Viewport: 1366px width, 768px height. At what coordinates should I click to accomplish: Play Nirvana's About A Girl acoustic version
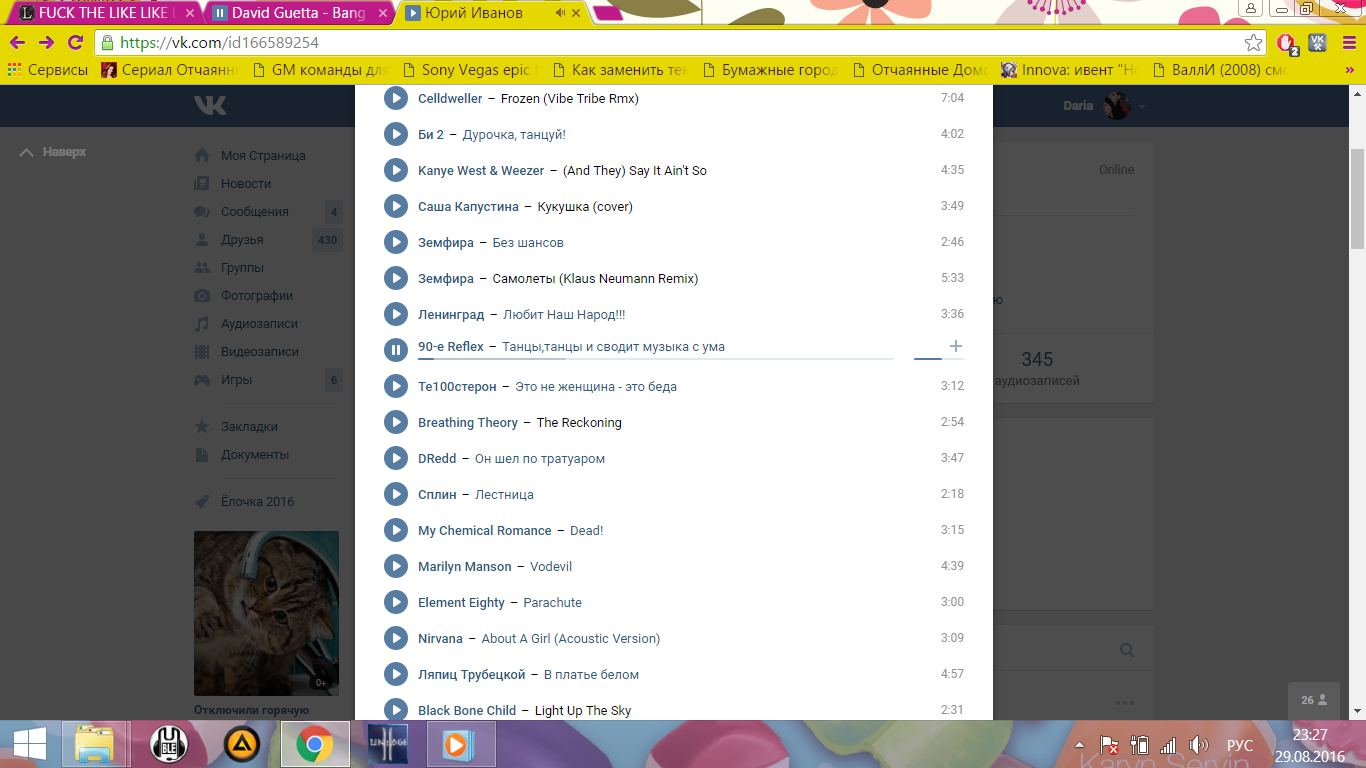click(x=396, y=638)
